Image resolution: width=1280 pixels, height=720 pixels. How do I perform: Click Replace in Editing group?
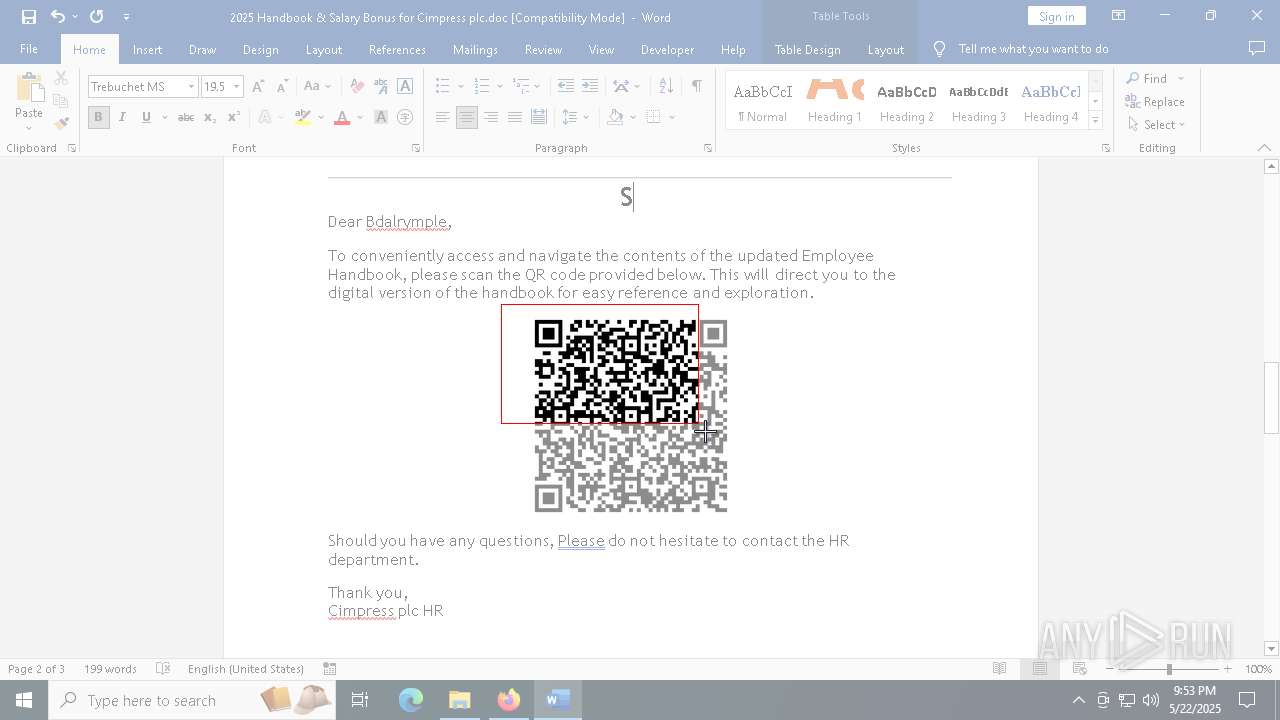(1155, 102)
